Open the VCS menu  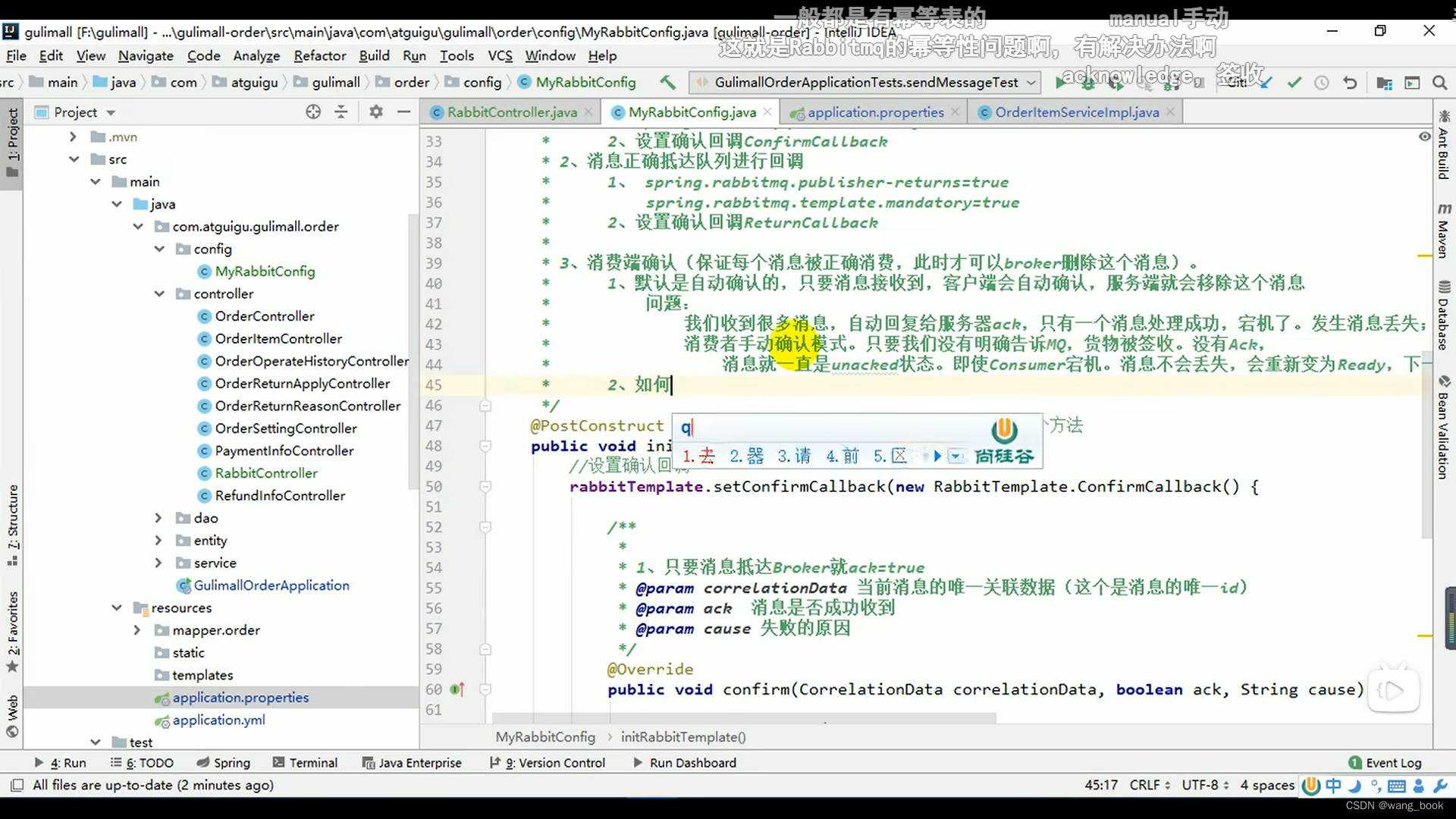coord(500,55)
